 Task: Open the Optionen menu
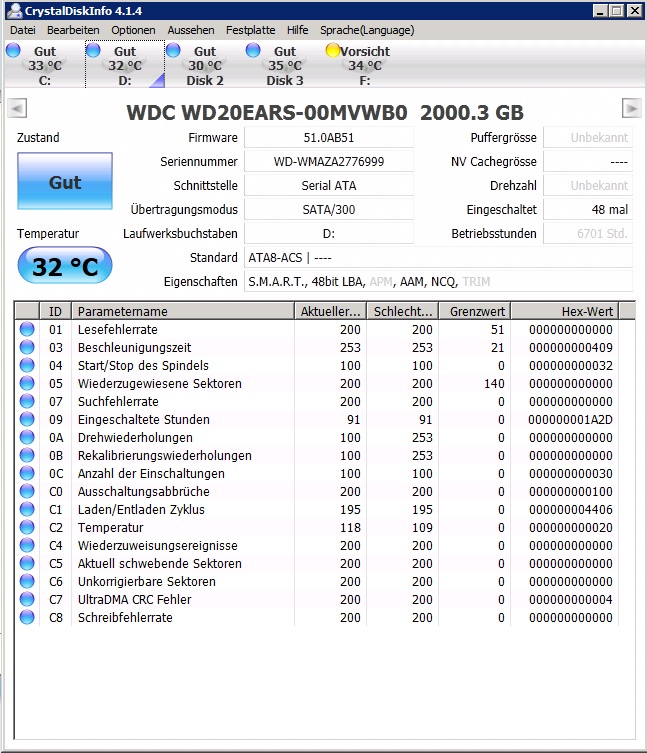pos(133,30)
